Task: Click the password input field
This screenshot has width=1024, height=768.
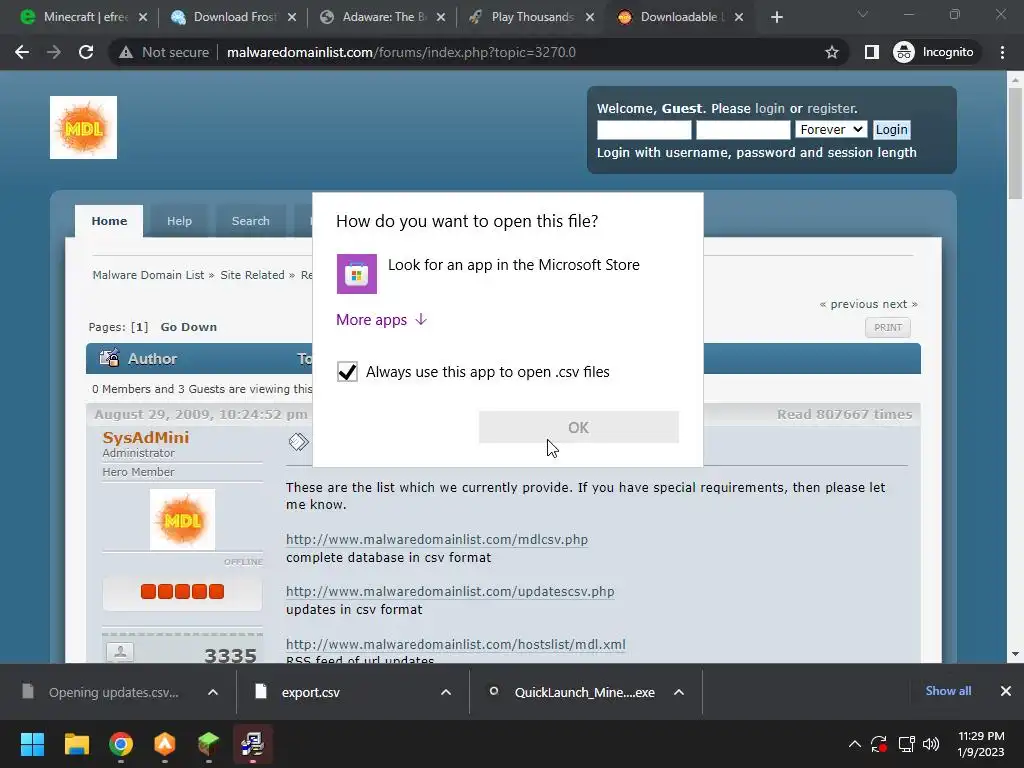Action: [743, 130]
